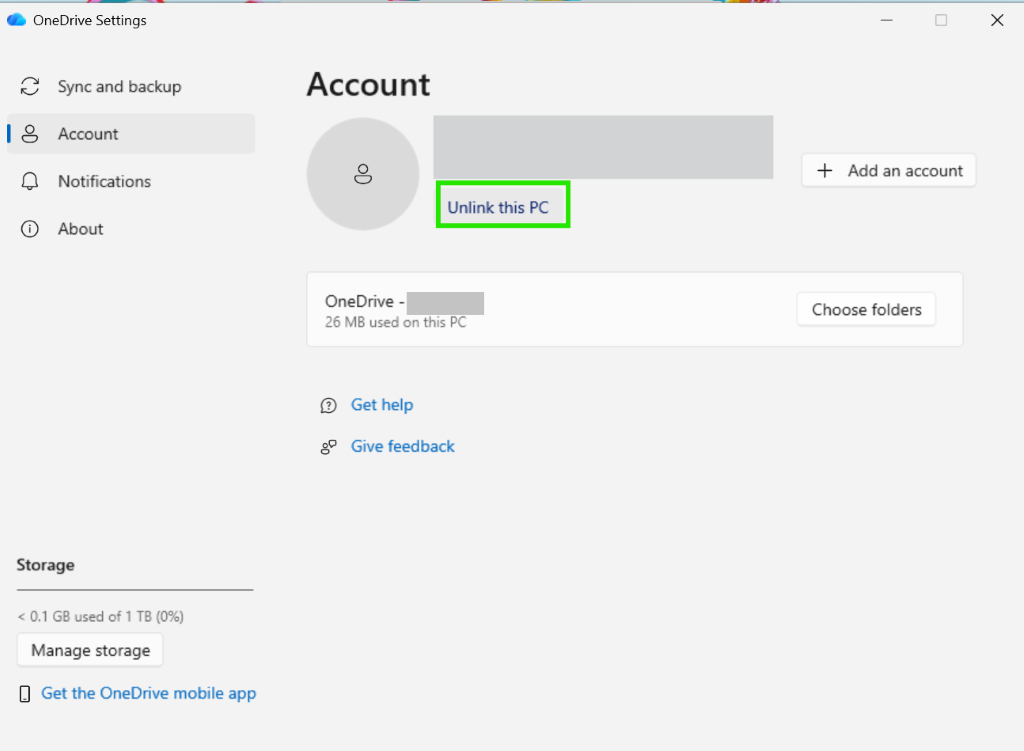Close the OneDrive Settings window
This screenshot has height=751, width=1024.
(x=997, y=20)
